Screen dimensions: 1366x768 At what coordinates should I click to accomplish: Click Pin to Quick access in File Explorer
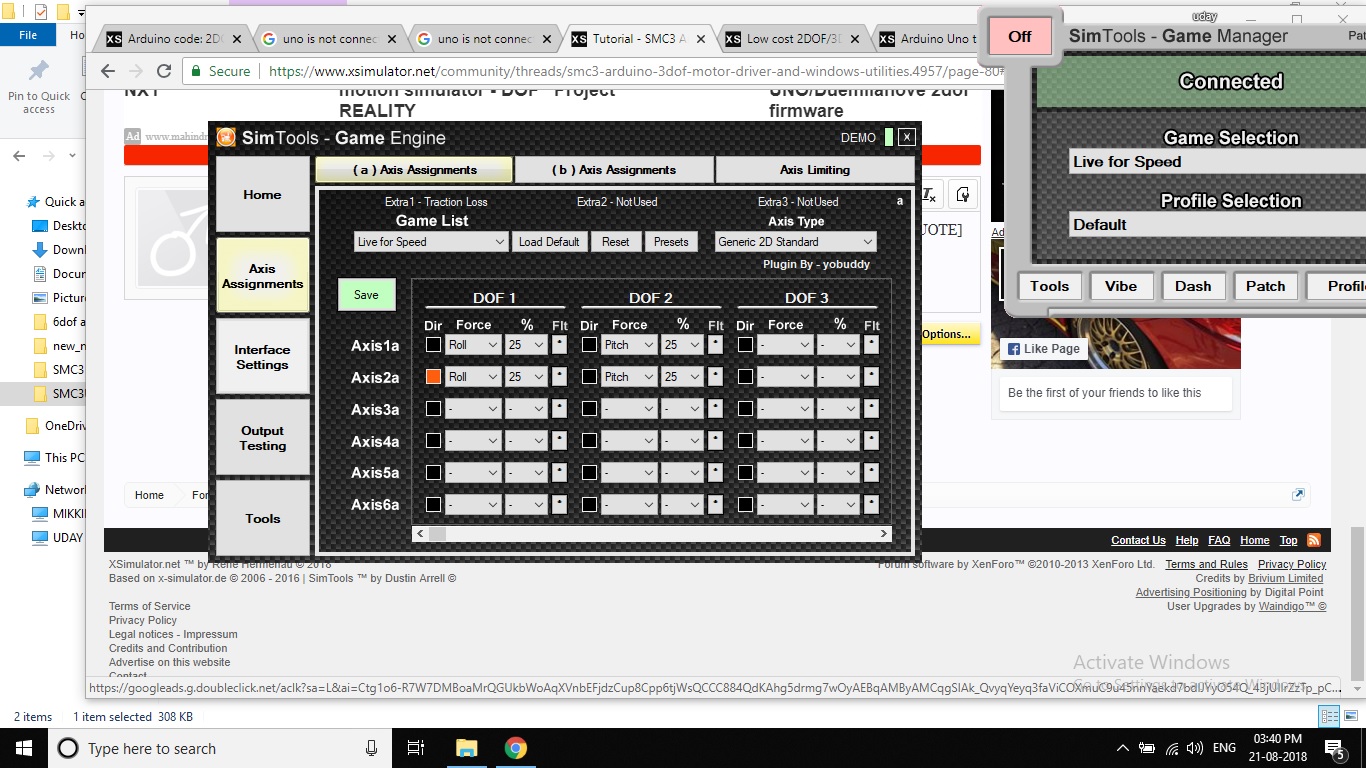point(39,87)
